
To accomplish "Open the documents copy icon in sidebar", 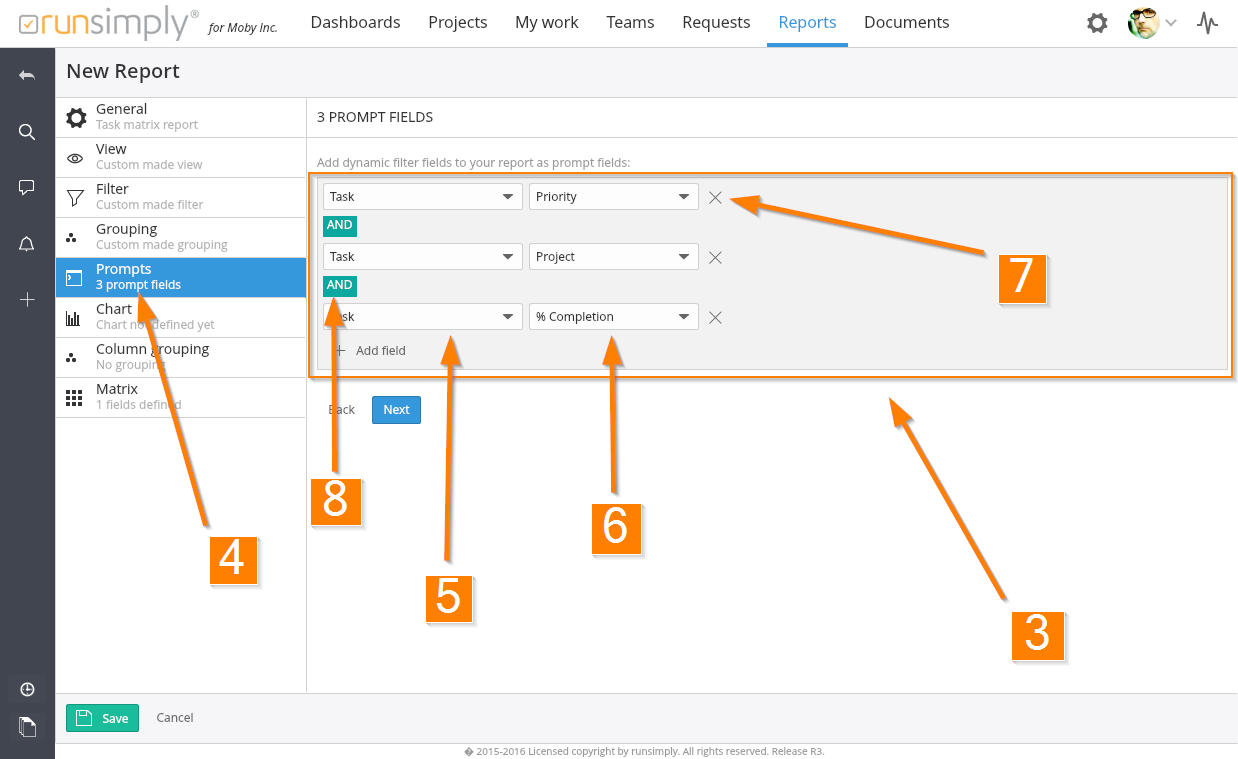I will coord(27,726).
